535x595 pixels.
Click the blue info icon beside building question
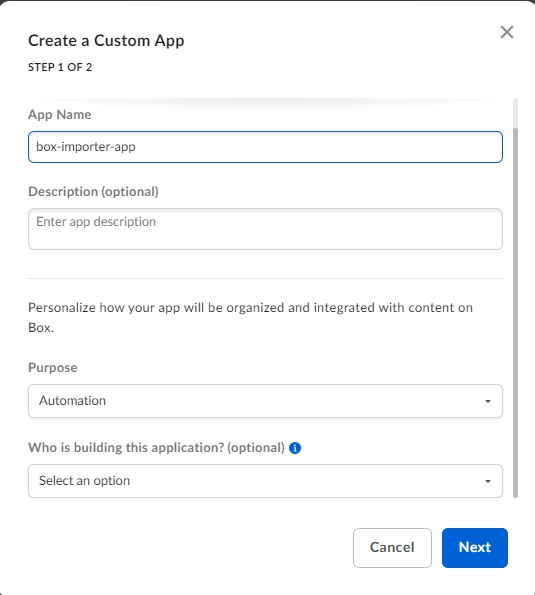pyautogui.click(x=295, y=448)
